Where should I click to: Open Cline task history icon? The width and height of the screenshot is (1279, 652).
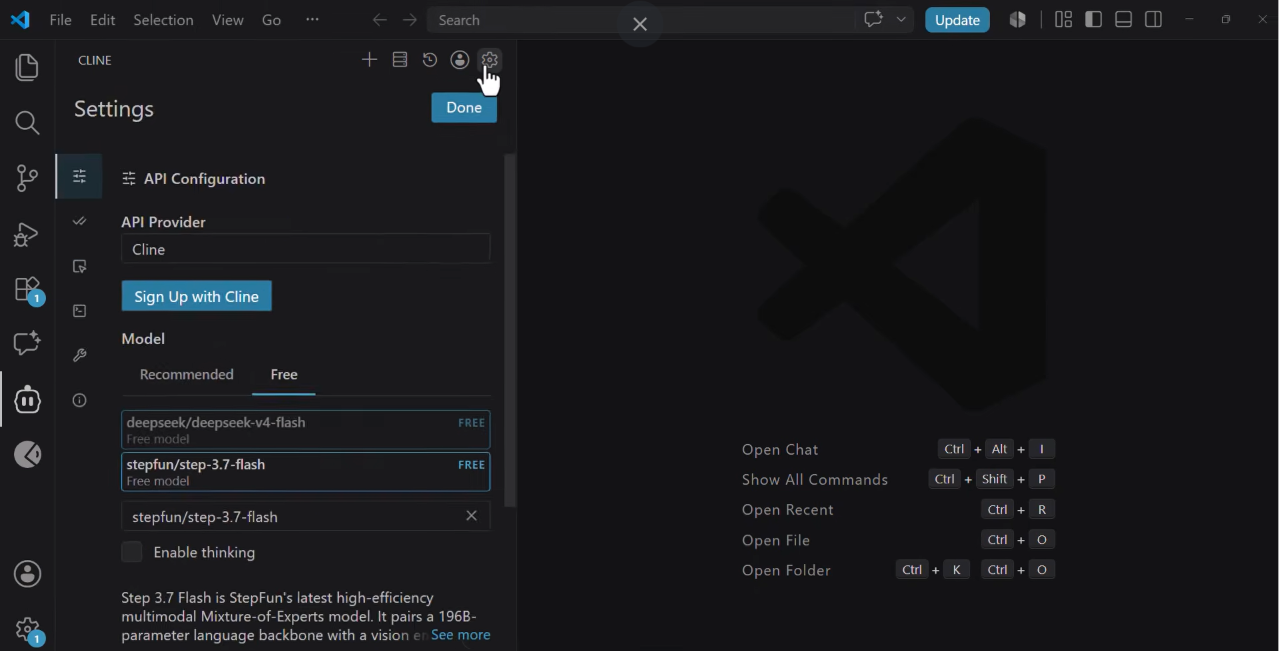pyautogui.click(x=430, y=60)
